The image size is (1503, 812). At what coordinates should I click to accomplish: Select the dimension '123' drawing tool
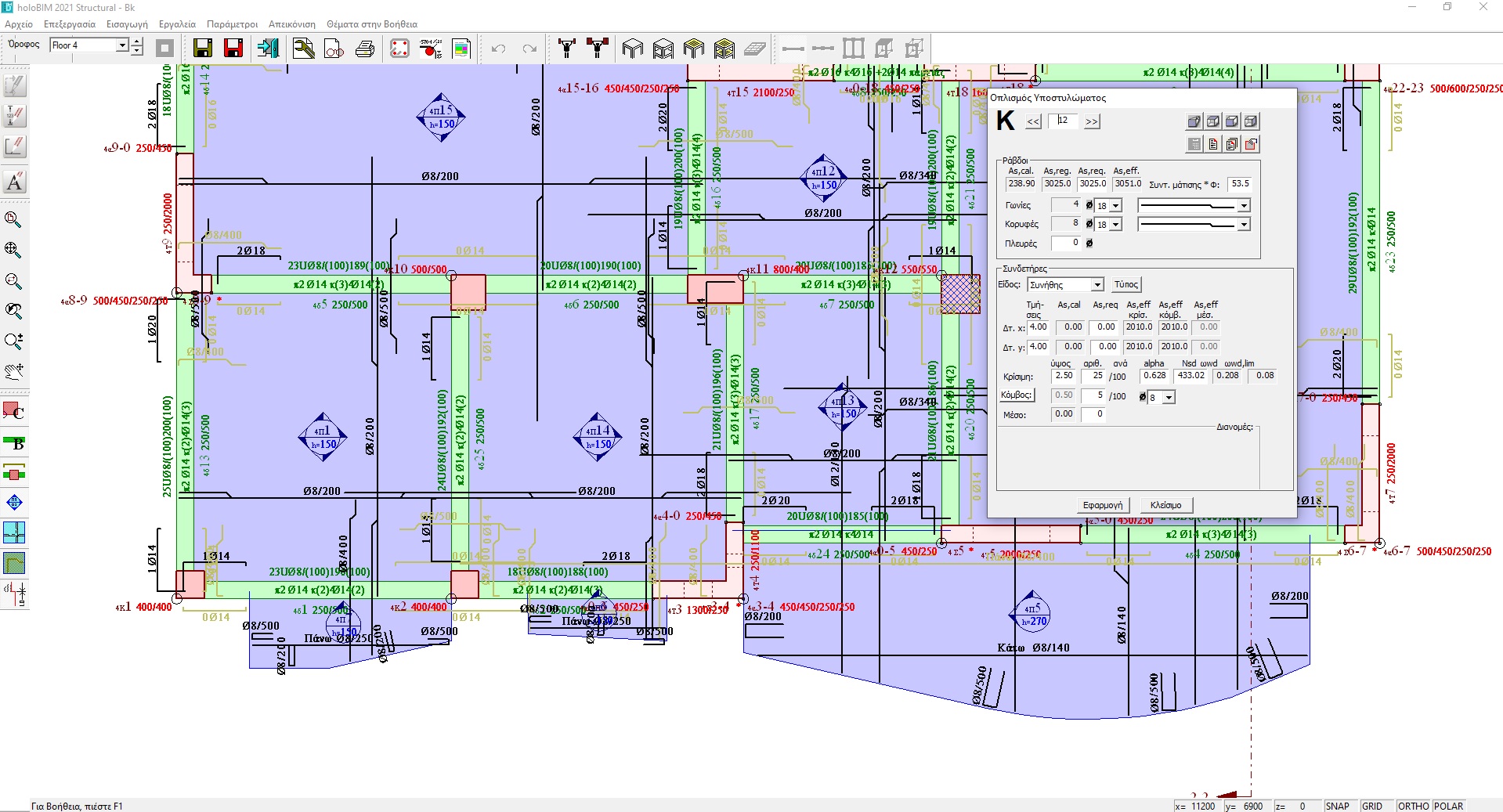point(15,116)
